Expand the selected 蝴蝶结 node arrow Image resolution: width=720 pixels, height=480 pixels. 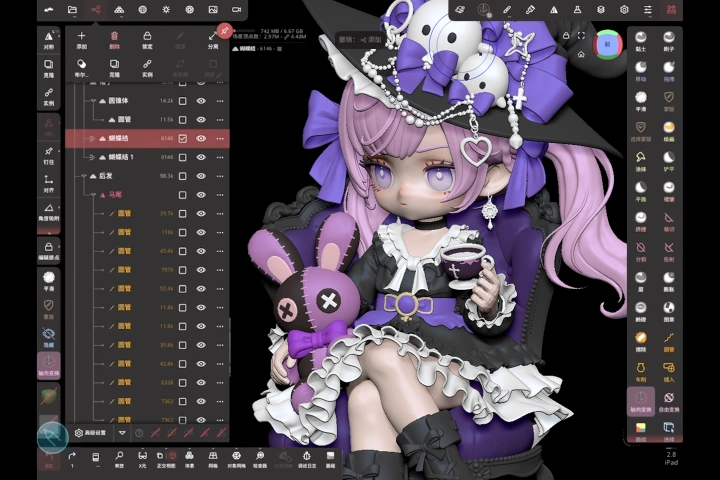point(92,138)
